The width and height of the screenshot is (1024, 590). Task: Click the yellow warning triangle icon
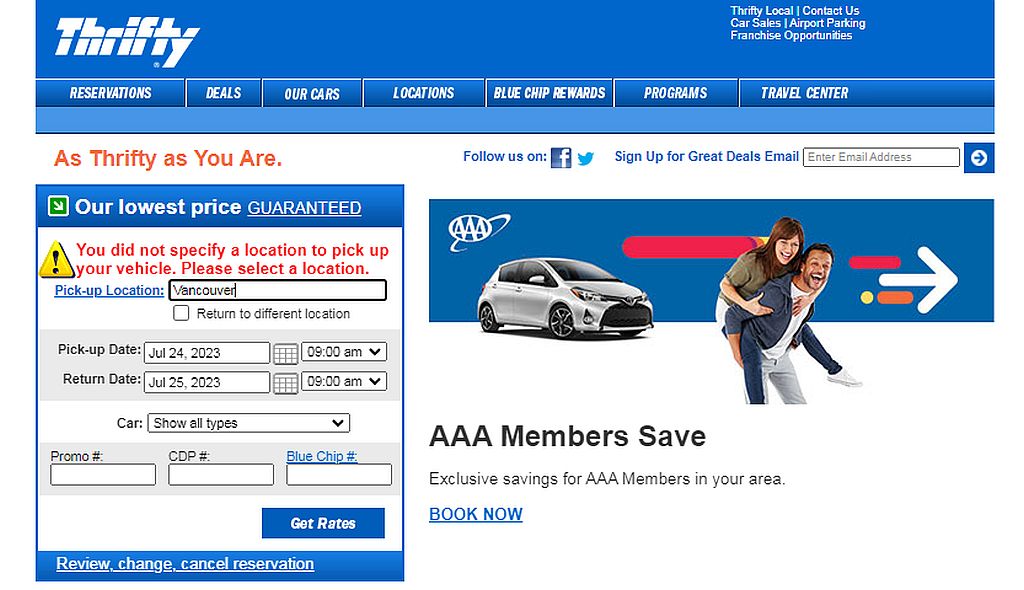tap(57, 259)
